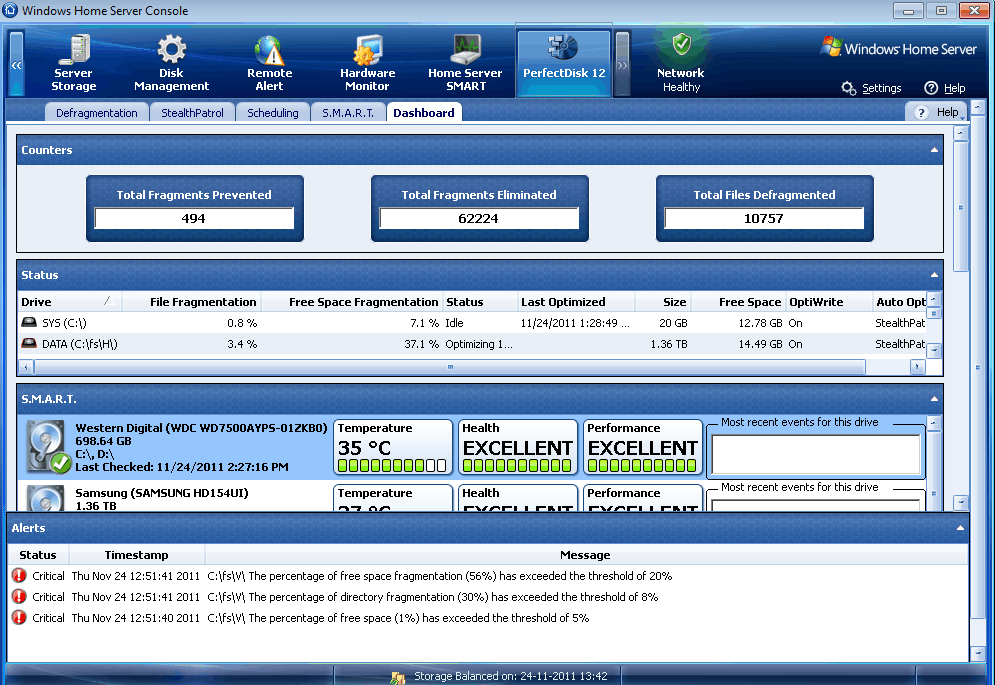This screenshot has height=685, width=995.
Task: Click first Critical alert red icon
Action: pyautogui.click(x=19, y=576)
